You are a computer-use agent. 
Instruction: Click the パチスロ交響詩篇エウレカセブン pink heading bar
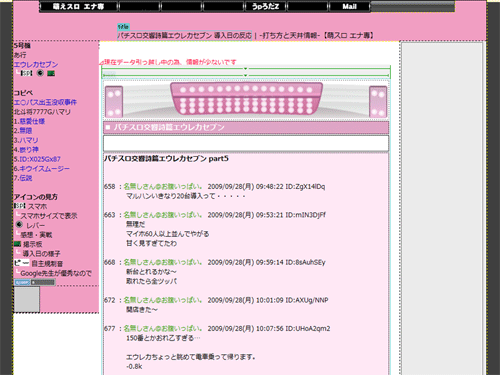246,127
